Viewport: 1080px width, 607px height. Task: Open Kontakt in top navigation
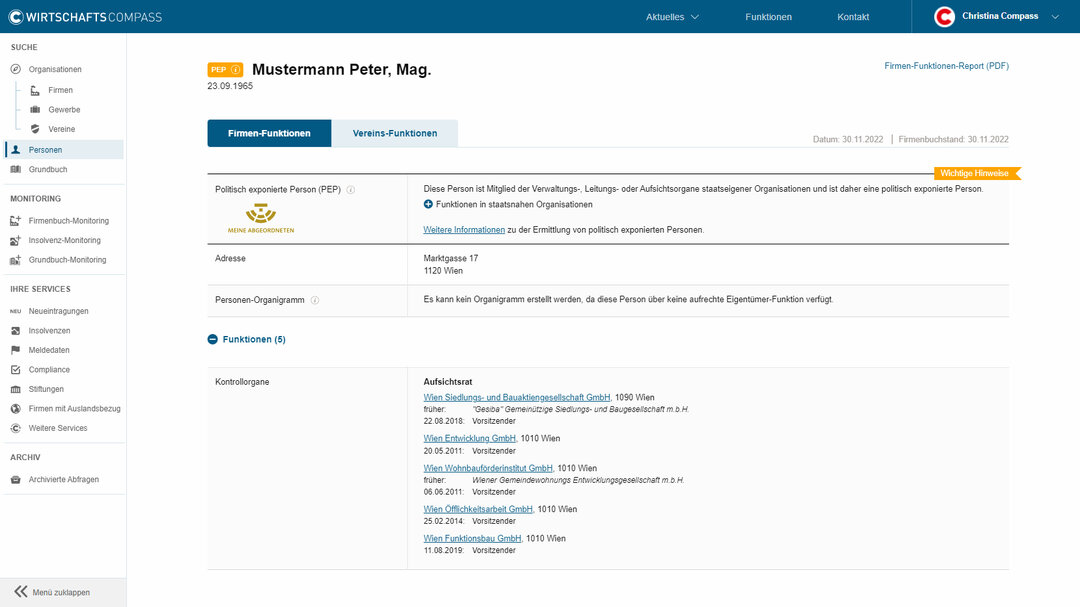(x=853, y=17)
